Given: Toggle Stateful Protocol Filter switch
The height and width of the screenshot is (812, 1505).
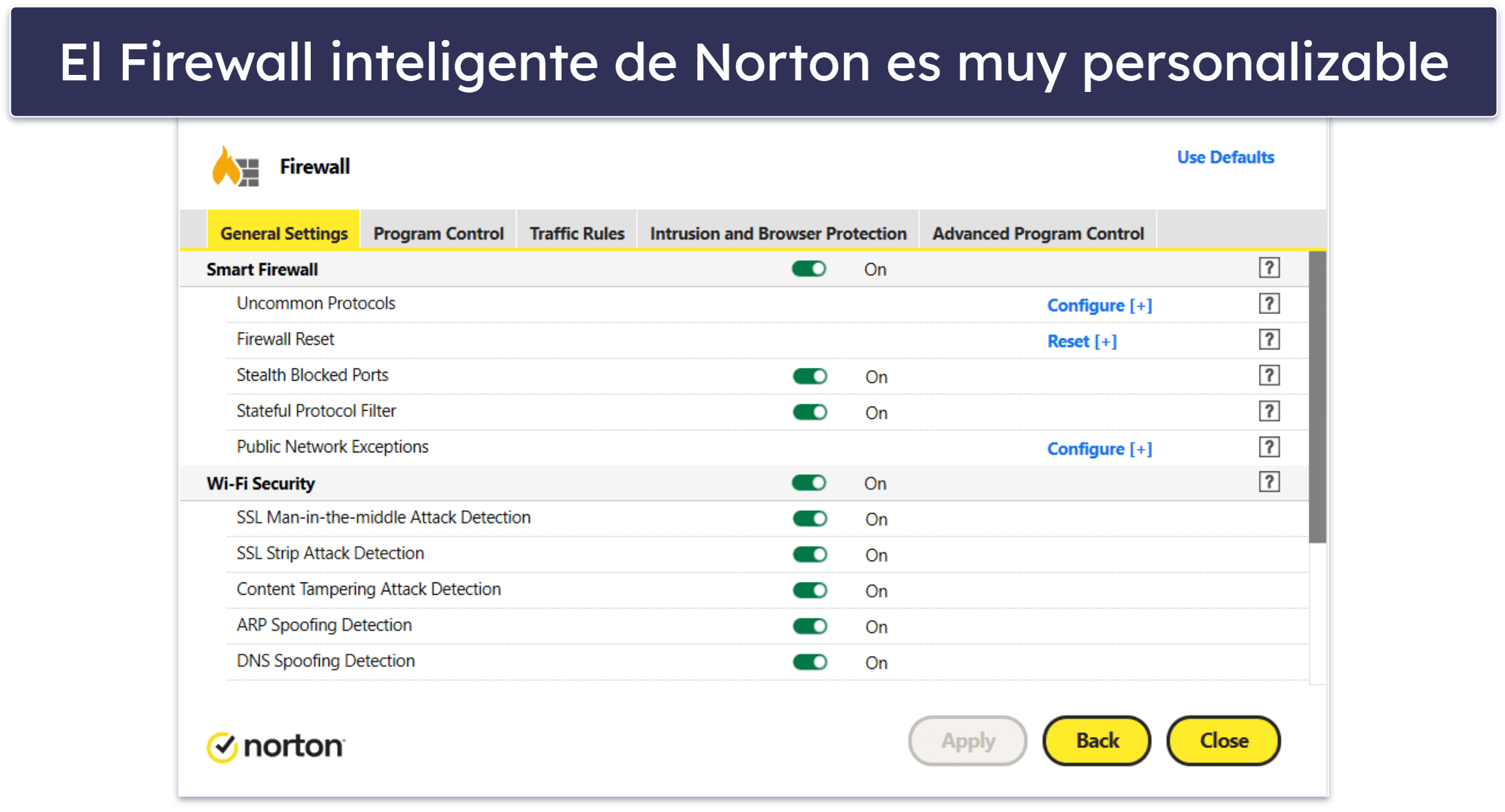Looking at the screenshot, I should 810,412.
